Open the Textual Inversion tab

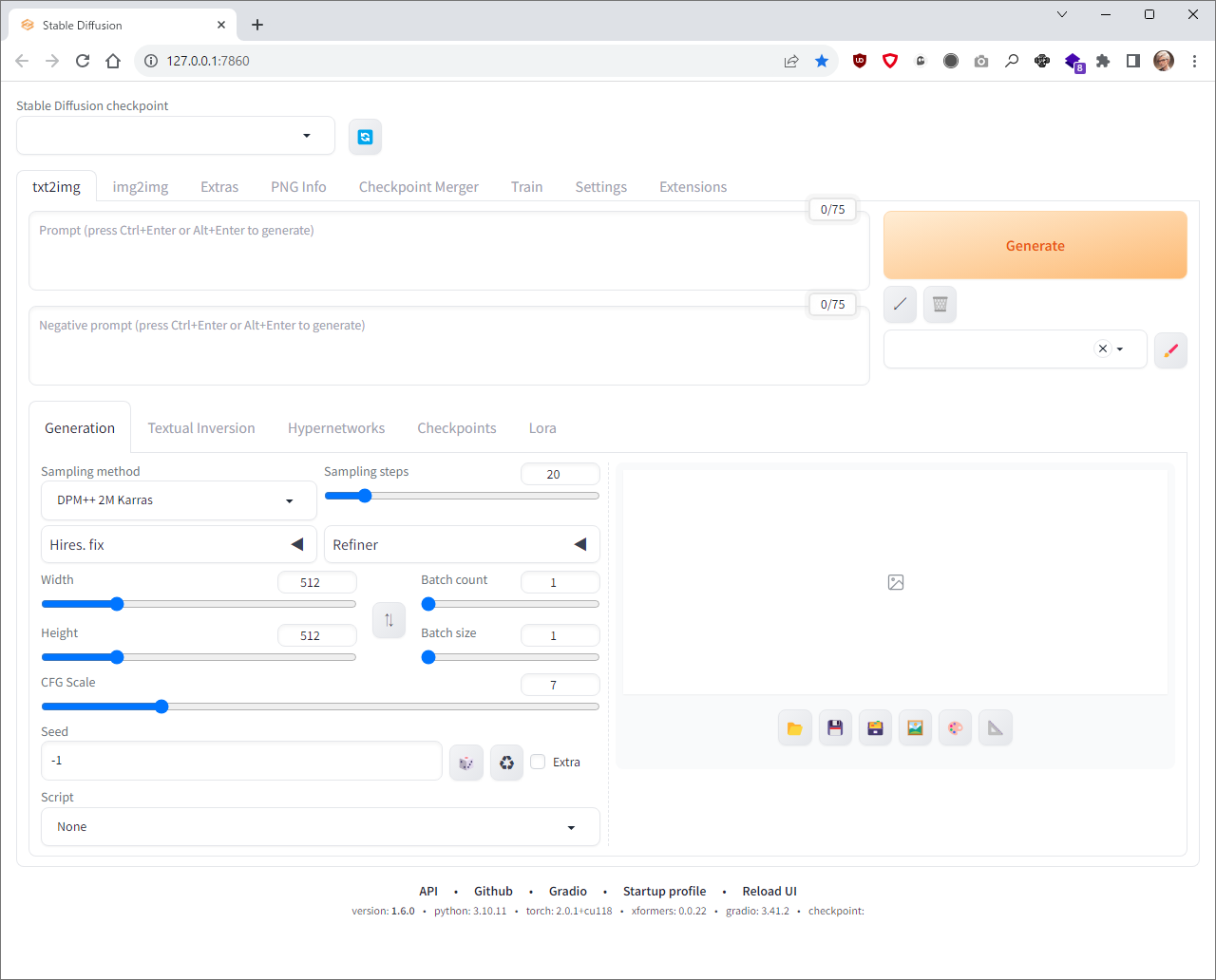(201, 428)
